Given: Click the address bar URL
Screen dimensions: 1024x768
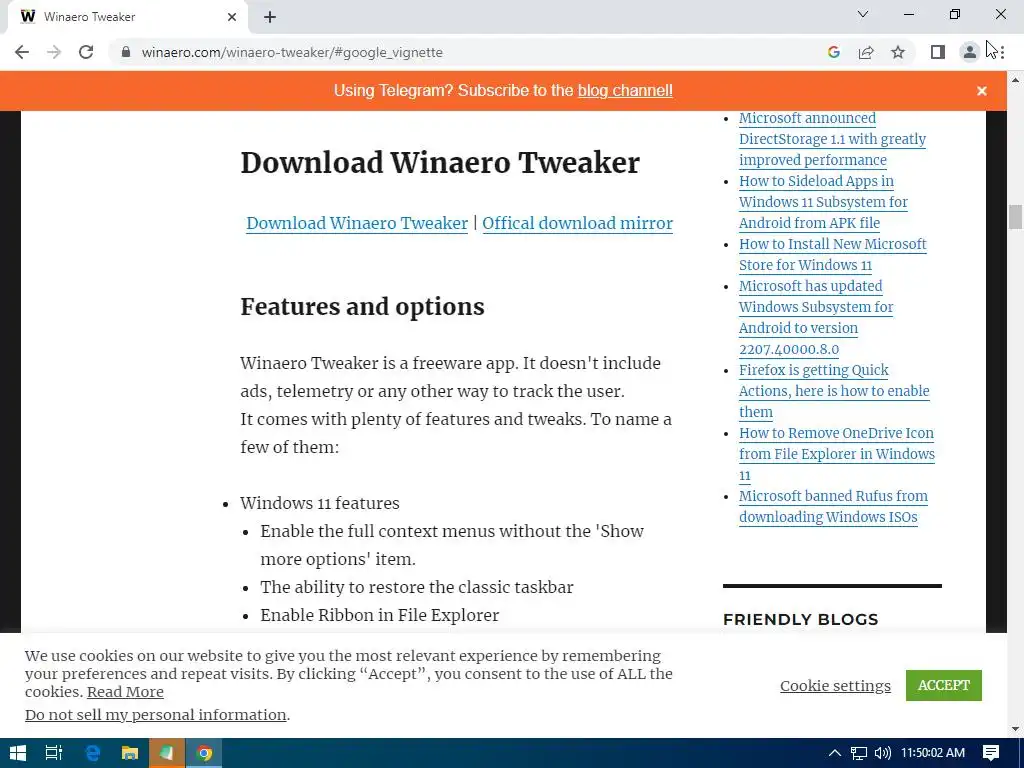Looking at the screenshot, I should 292,52.
